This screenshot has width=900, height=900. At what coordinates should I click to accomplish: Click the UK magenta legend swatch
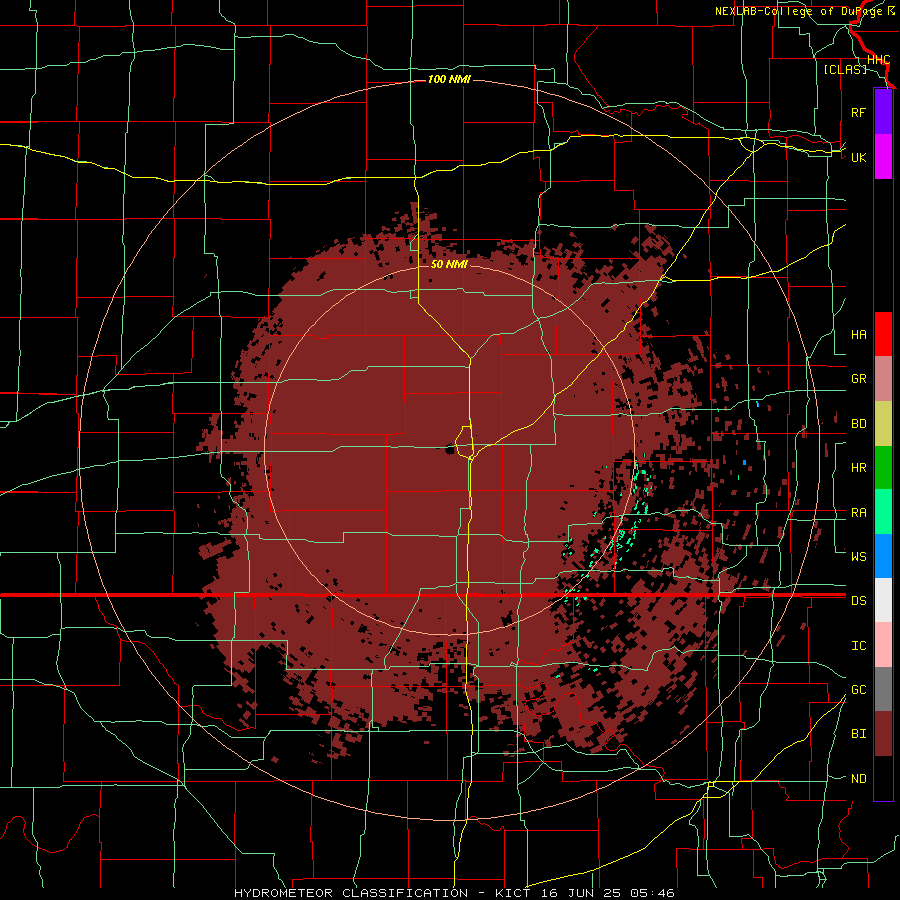tap(883, 157)
